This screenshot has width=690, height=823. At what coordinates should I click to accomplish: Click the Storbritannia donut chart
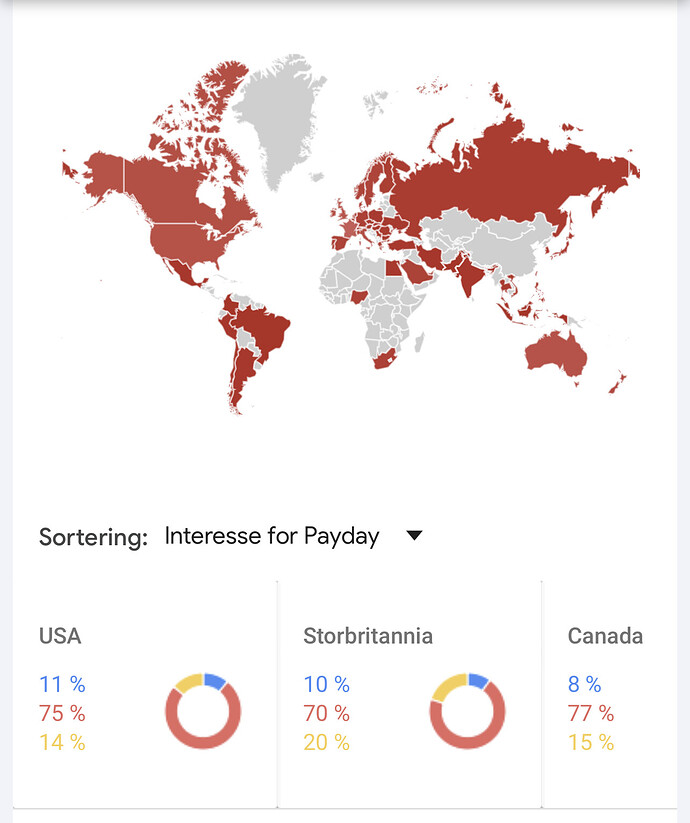pyautogui.click(x=468, y=711)
